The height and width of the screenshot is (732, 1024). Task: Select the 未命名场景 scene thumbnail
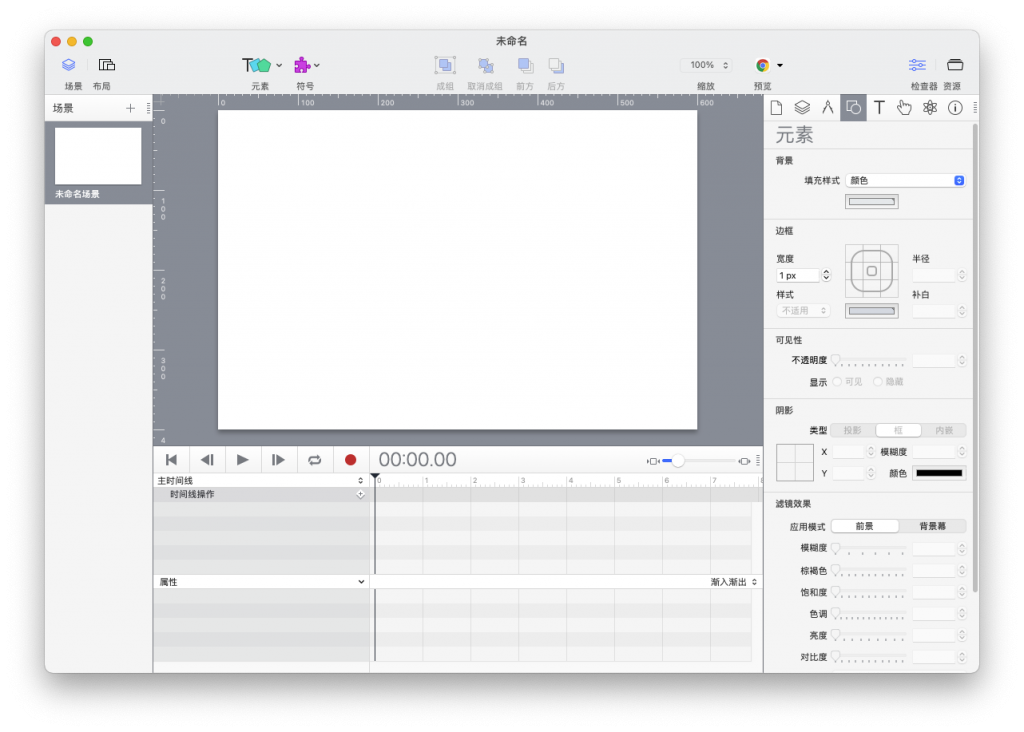98,155
